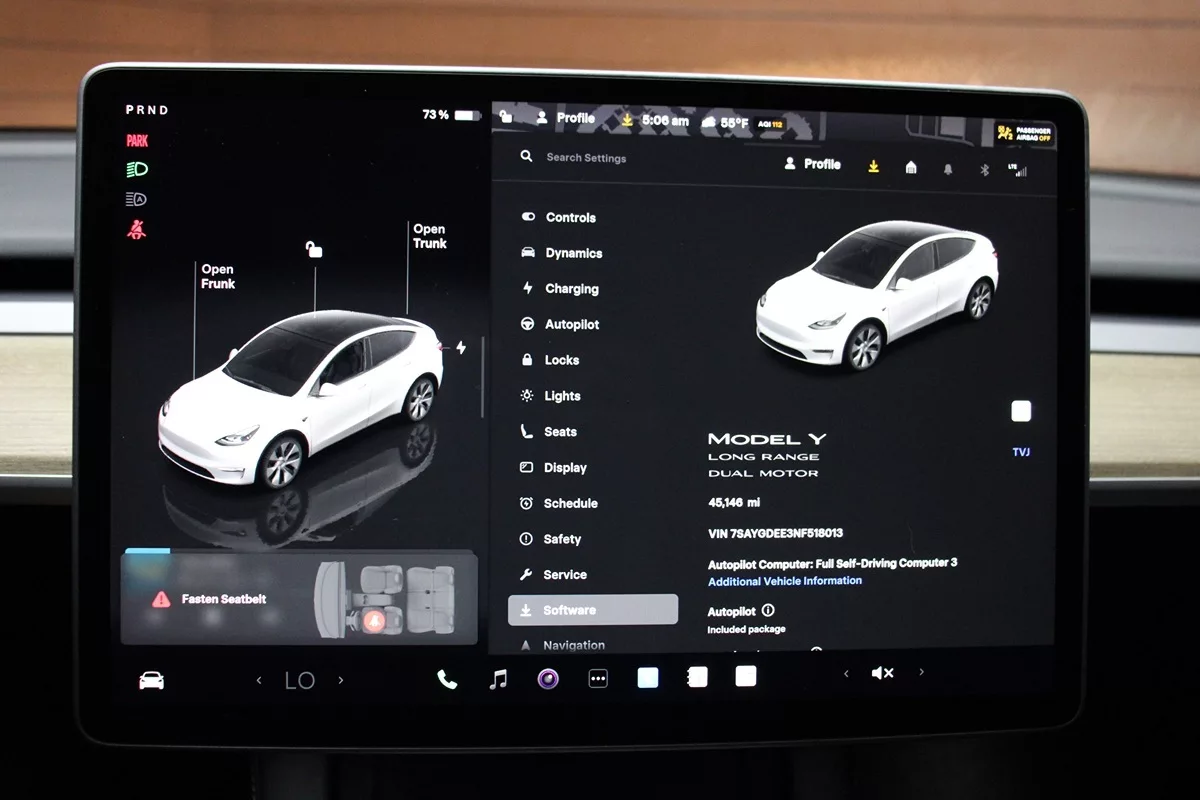Screen dimensions: 1200x800
Task: Toggle the muted volume speaker
Action: tap(882, 674)
